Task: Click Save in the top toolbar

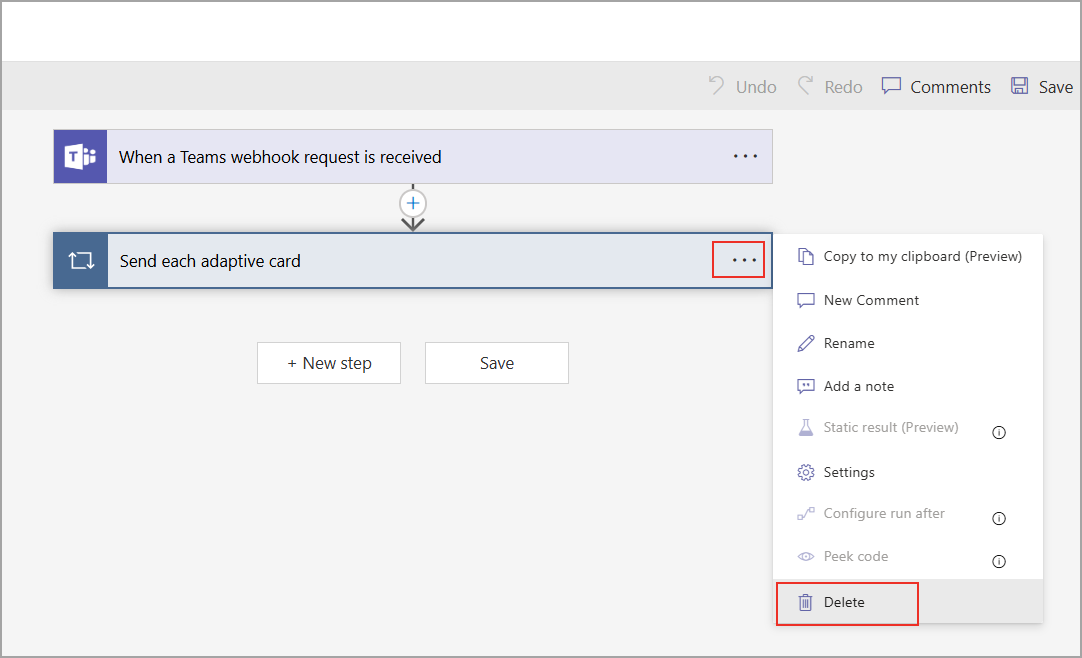Action: pos(1042,87)
